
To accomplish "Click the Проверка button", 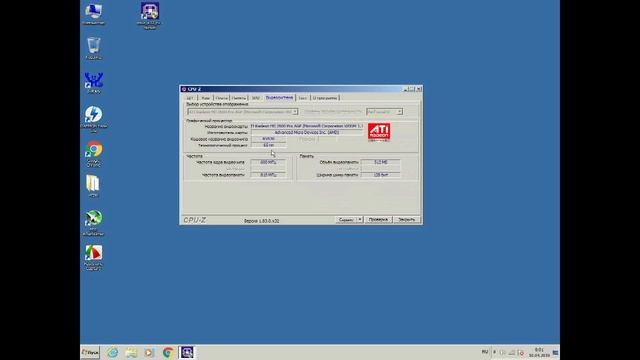I will click(x=378, y=220).
